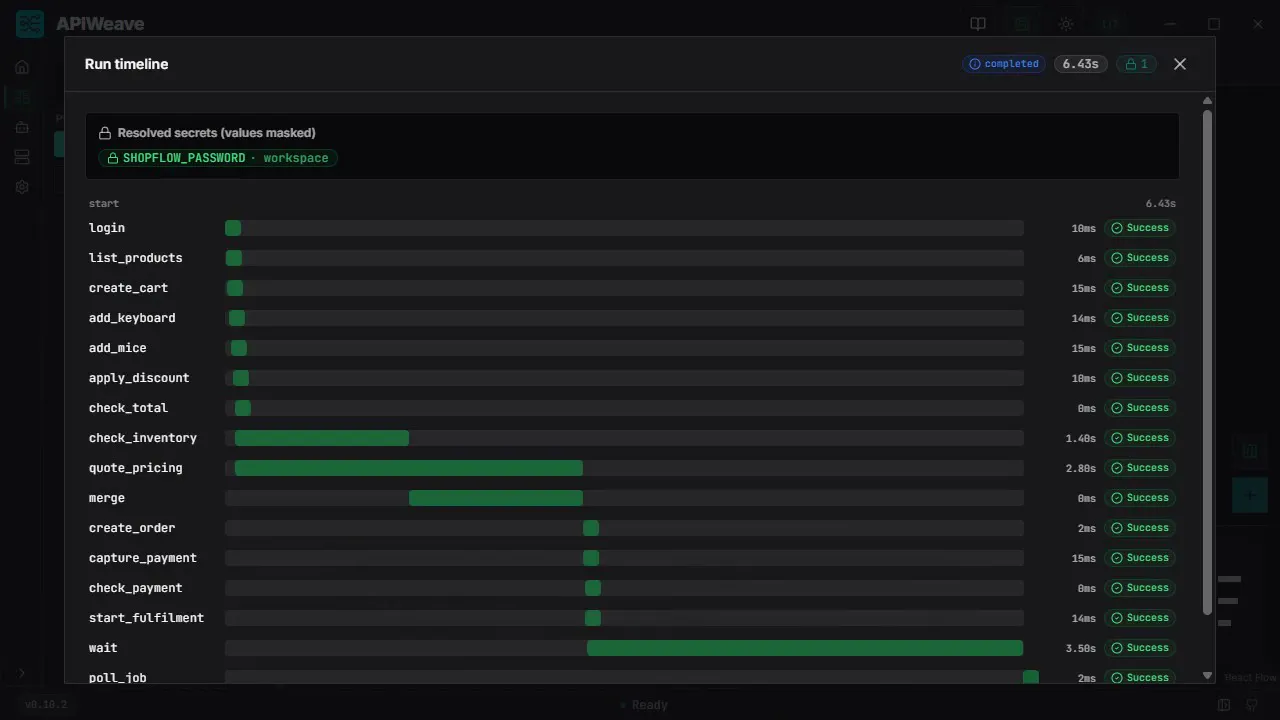Viewport: 1280px width, 720px height.
Task: Click the 3.50s duration for wait
Action: pyautogui.click(x=1081, y=648)
